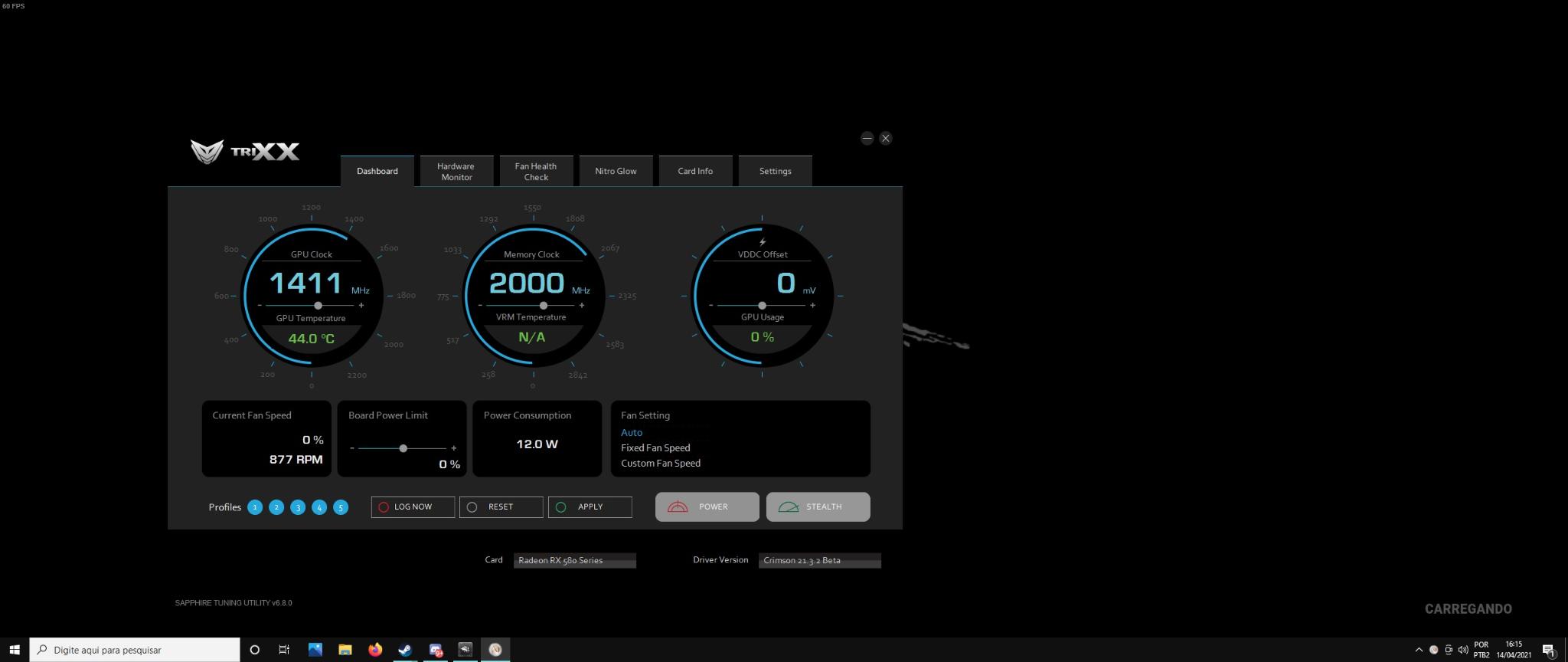Open the Settings tab
The width and height of the screenshot is (1568, 662).
pyautogui.click(x=775, y=171)
